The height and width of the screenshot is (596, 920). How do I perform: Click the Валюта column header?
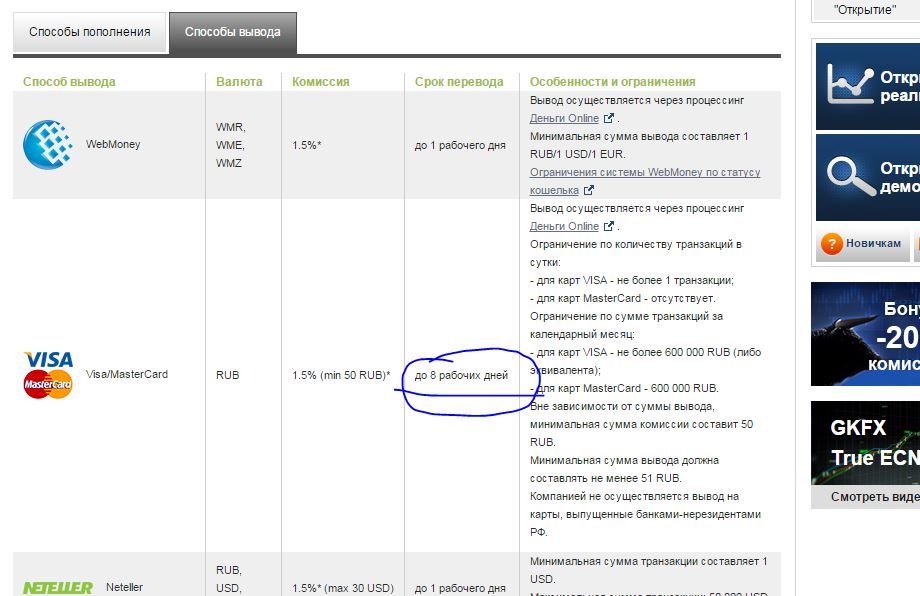[x=239, y=82]
